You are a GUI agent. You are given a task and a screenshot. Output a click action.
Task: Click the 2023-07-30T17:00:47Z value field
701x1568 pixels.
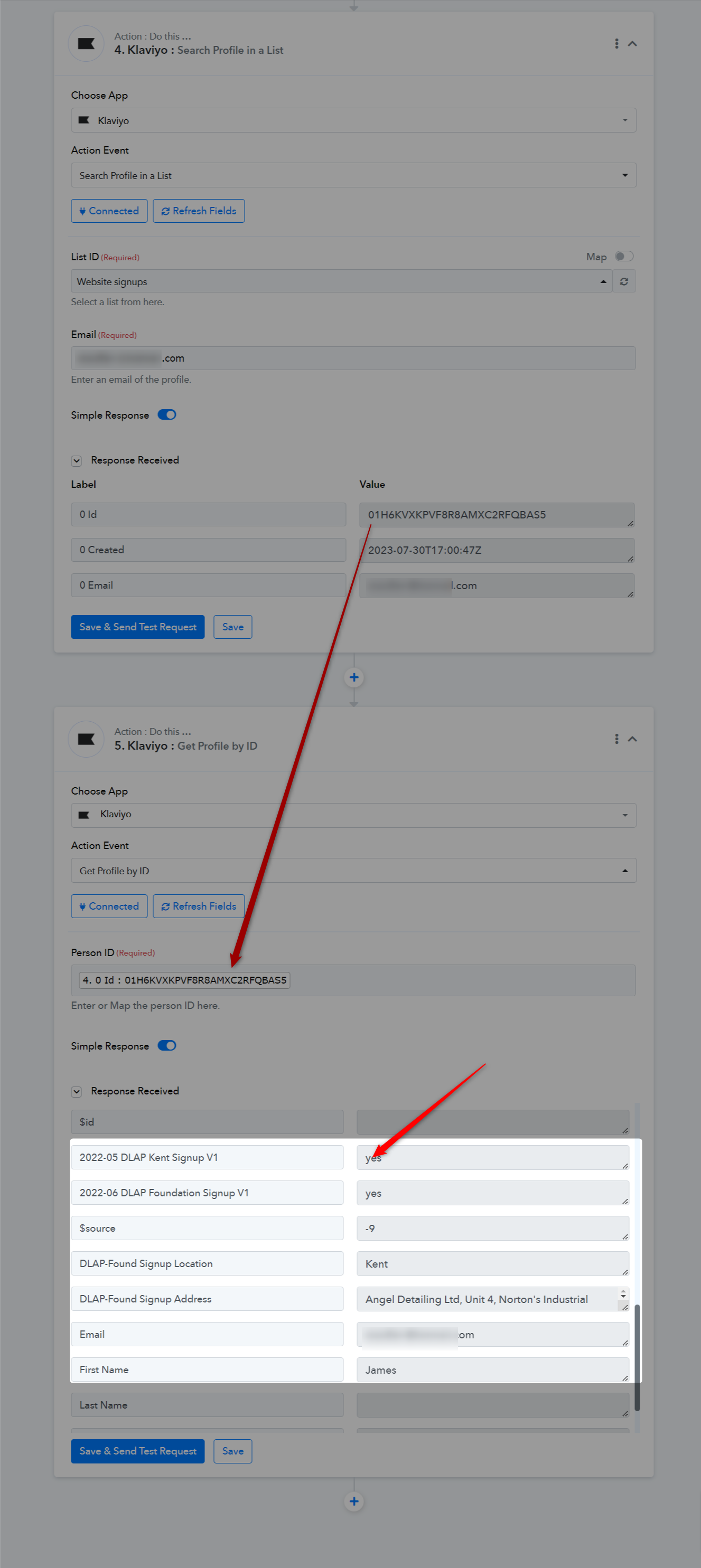coord(497,550)
